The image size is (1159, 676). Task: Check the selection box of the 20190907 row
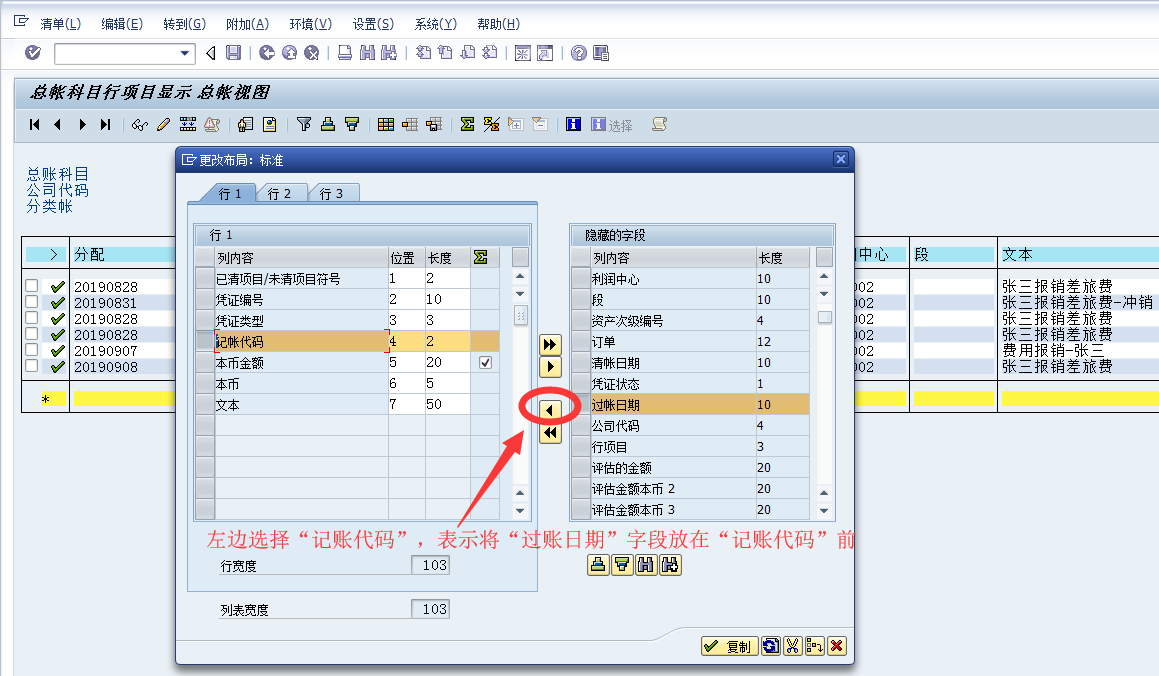[33, 350]
